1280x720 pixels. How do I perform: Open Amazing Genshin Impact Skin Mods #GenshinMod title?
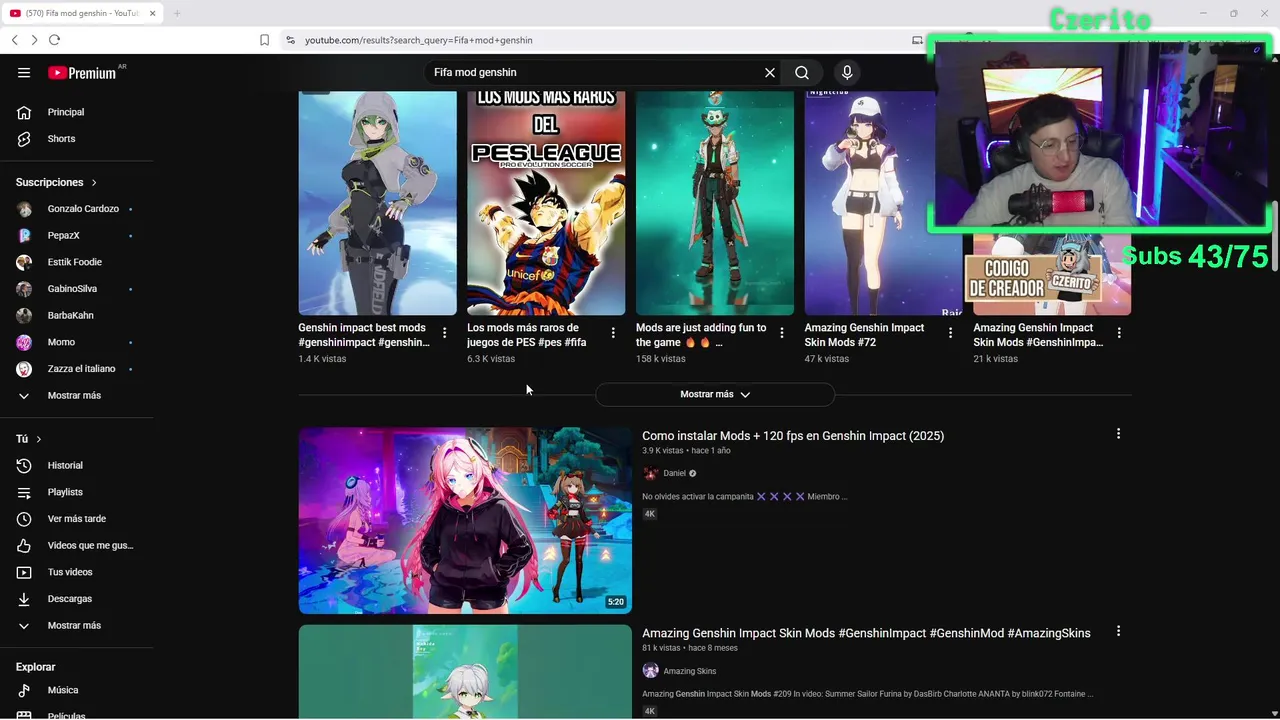(x=866, y=633)
